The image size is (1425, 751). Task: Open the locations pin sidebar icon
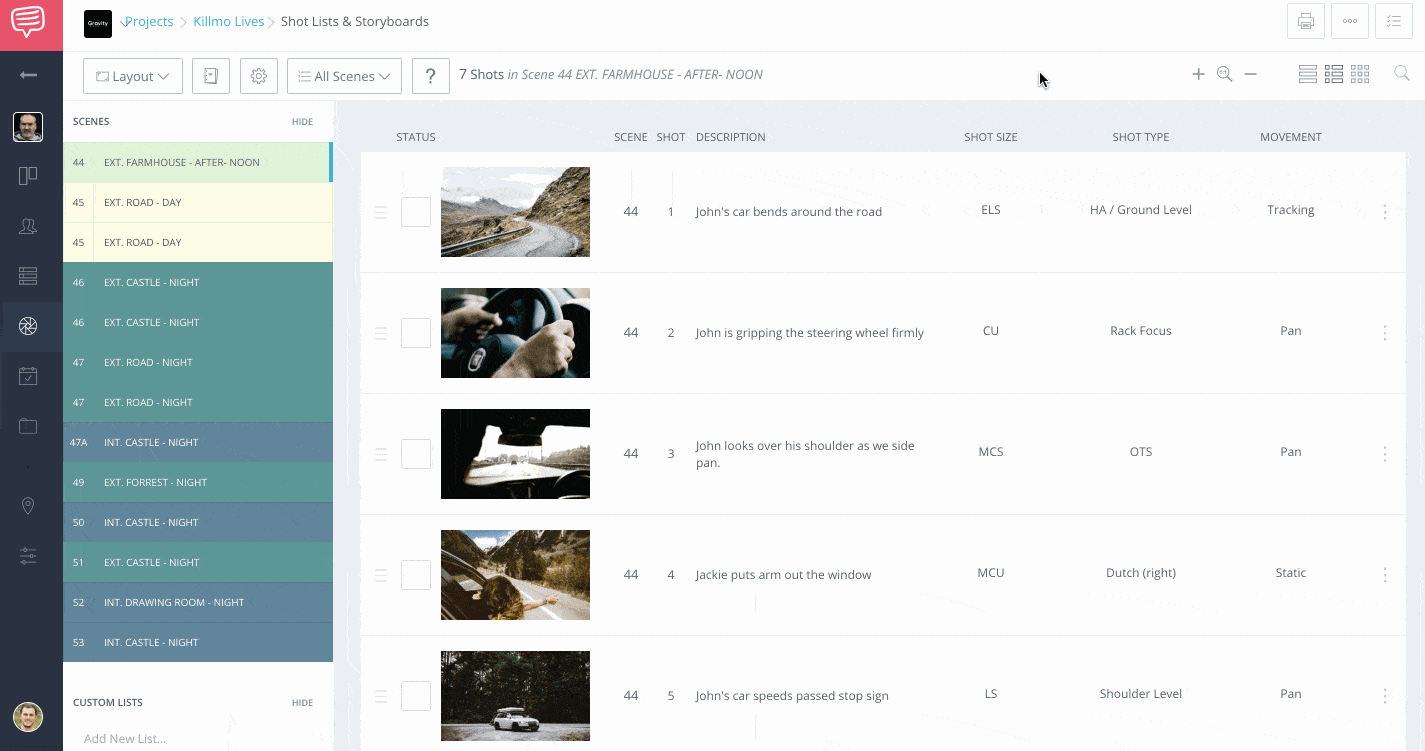28,506
